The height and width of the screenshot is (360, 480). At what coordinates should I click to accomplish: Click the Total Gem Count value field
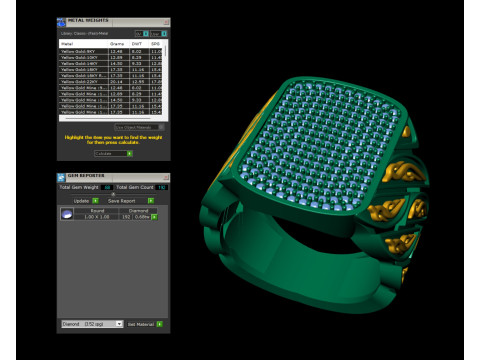[161, 188]
